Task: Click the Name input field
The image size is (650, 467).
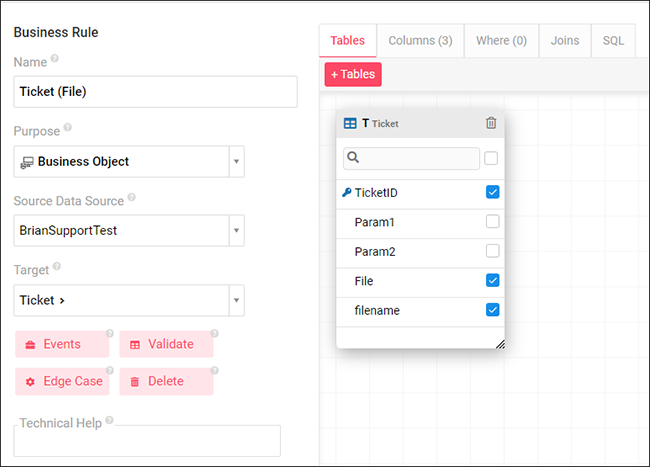Action: 155,92
